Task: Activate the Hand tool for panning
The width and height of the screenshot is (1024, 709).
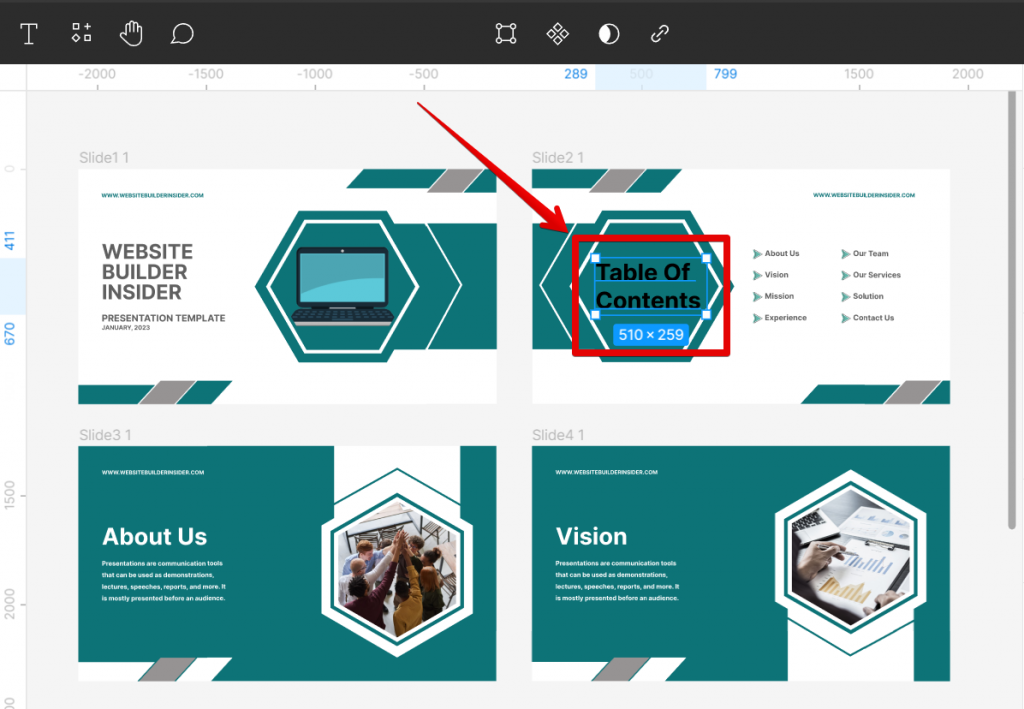Action: pos(133,33)
